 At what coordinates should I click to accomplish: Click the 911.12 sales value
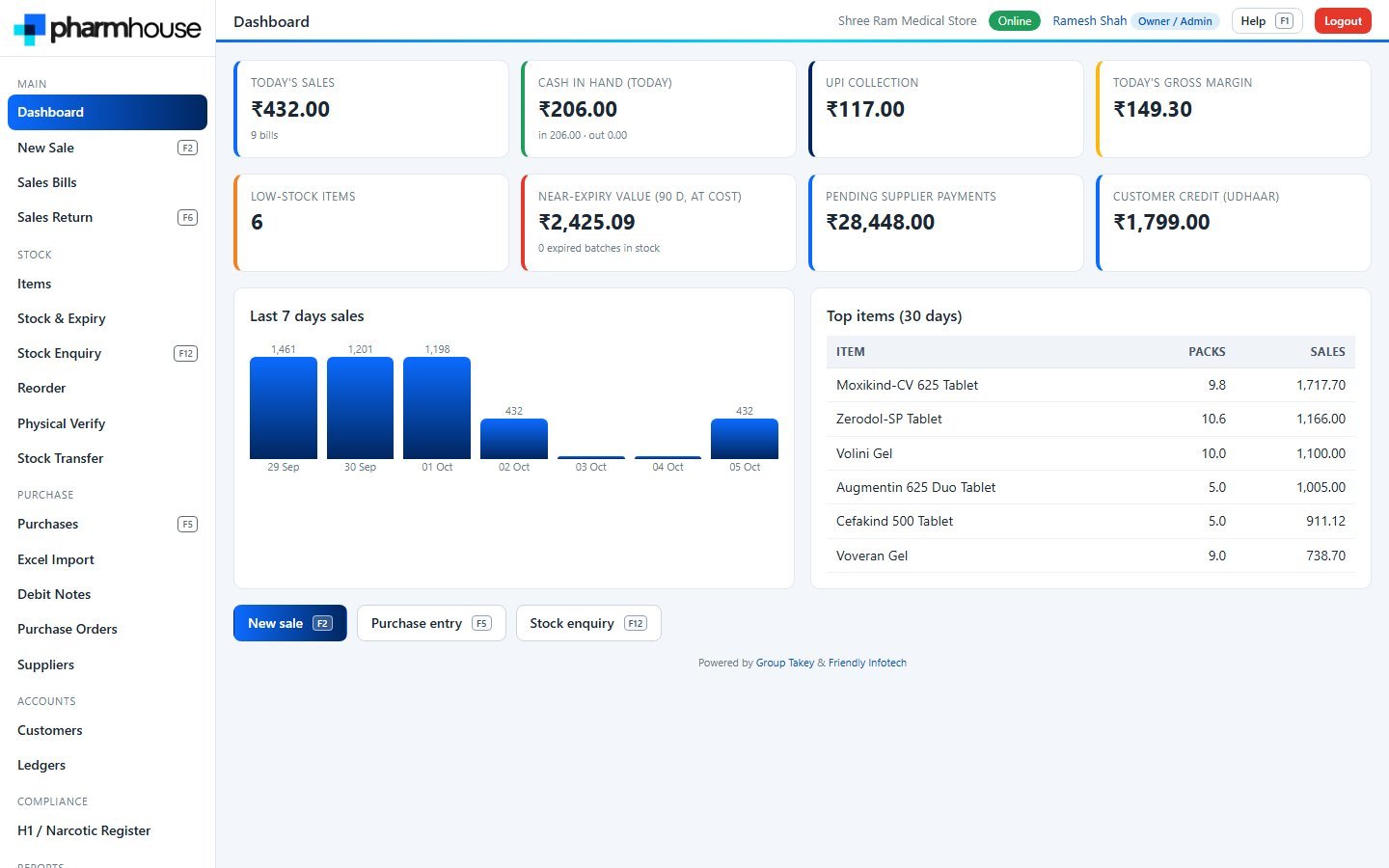click(x=1325, y=521)
